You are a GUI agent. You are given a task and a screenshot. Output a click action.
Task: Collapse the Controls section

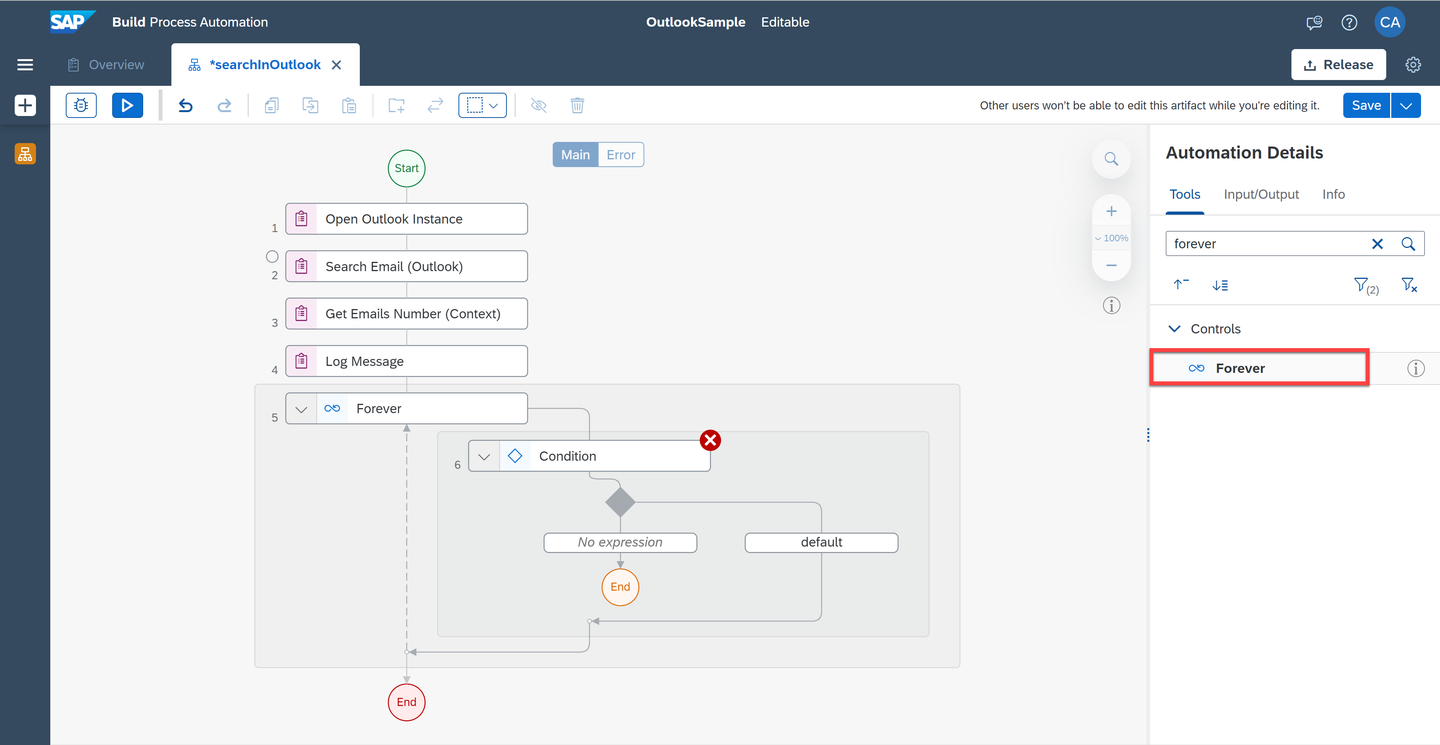click(x=1174, y=329)
